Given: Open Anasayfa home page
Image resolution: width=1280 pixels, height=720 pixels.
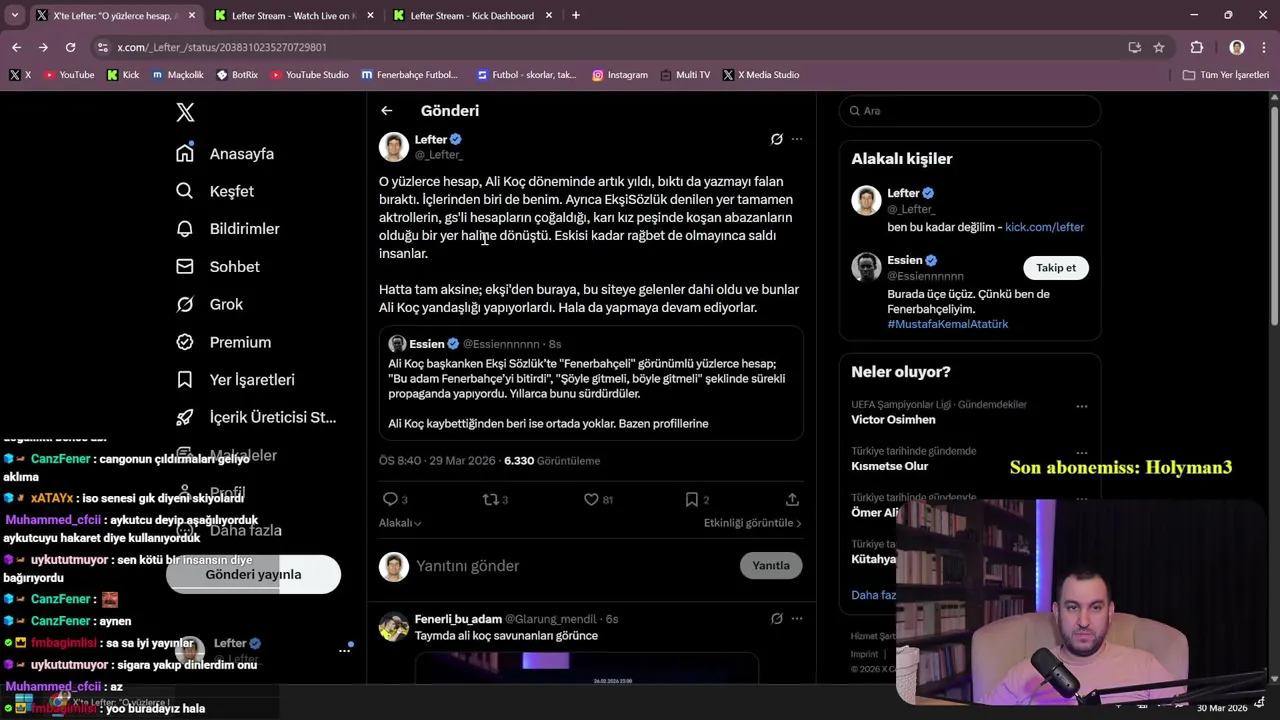Looking at the screenshot, I should 225,154.
